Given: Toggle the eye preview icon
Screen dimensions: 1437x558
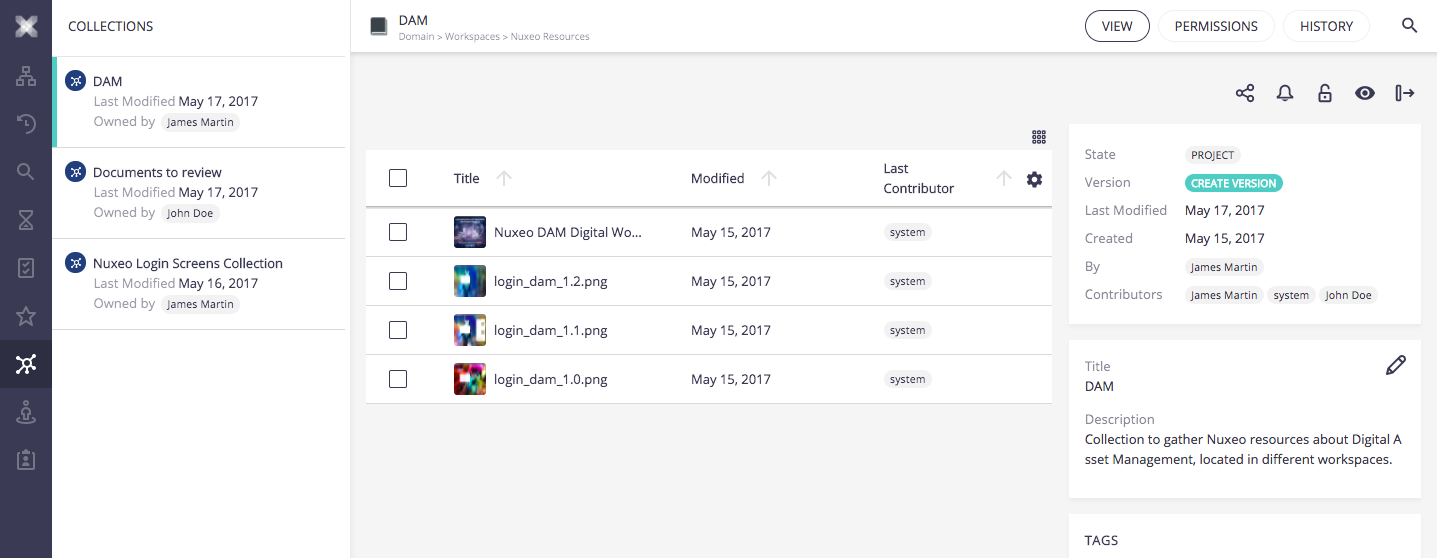Looking at the screenshot, I should pos(1365,93).
